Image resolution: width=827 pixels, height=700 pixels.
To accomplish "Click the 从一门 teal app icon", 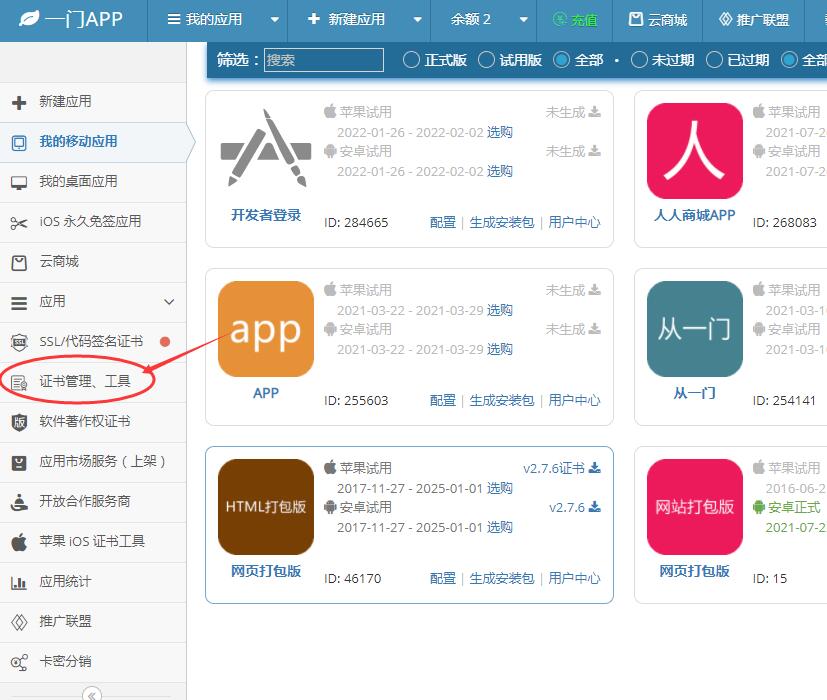I will click(x=695, y=329).
